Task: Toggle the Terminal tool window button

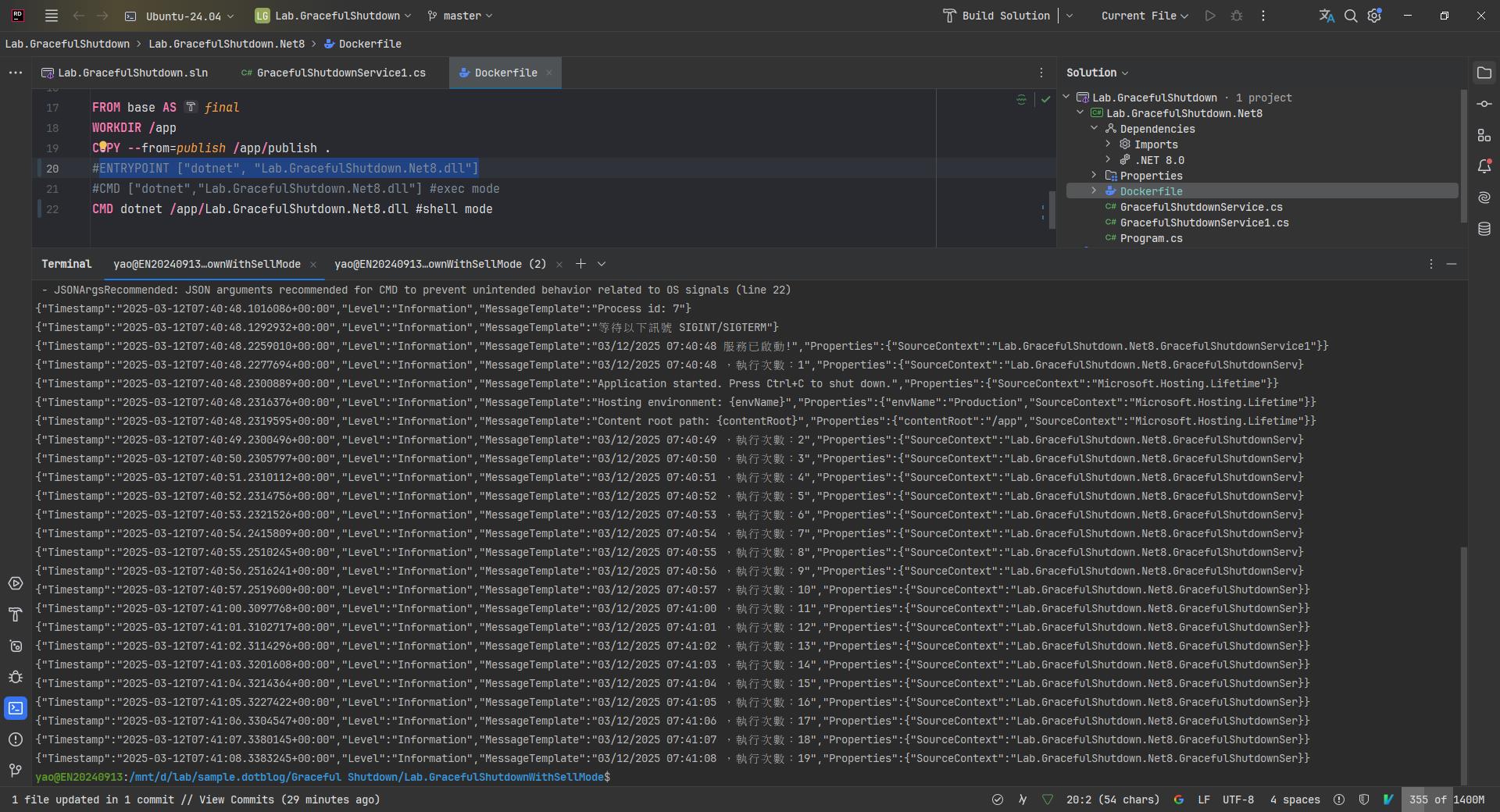Action: pos(16,708)
